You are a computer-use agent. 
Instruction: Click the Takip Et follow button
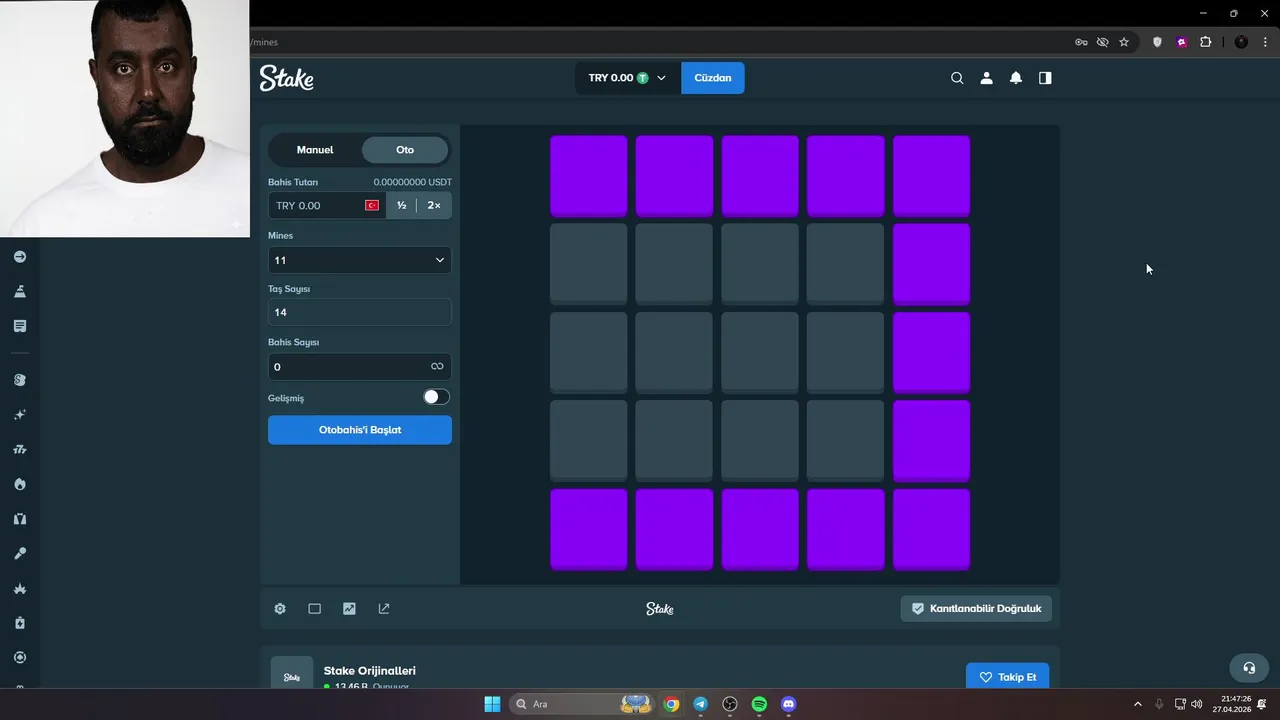pos(1008,677)
